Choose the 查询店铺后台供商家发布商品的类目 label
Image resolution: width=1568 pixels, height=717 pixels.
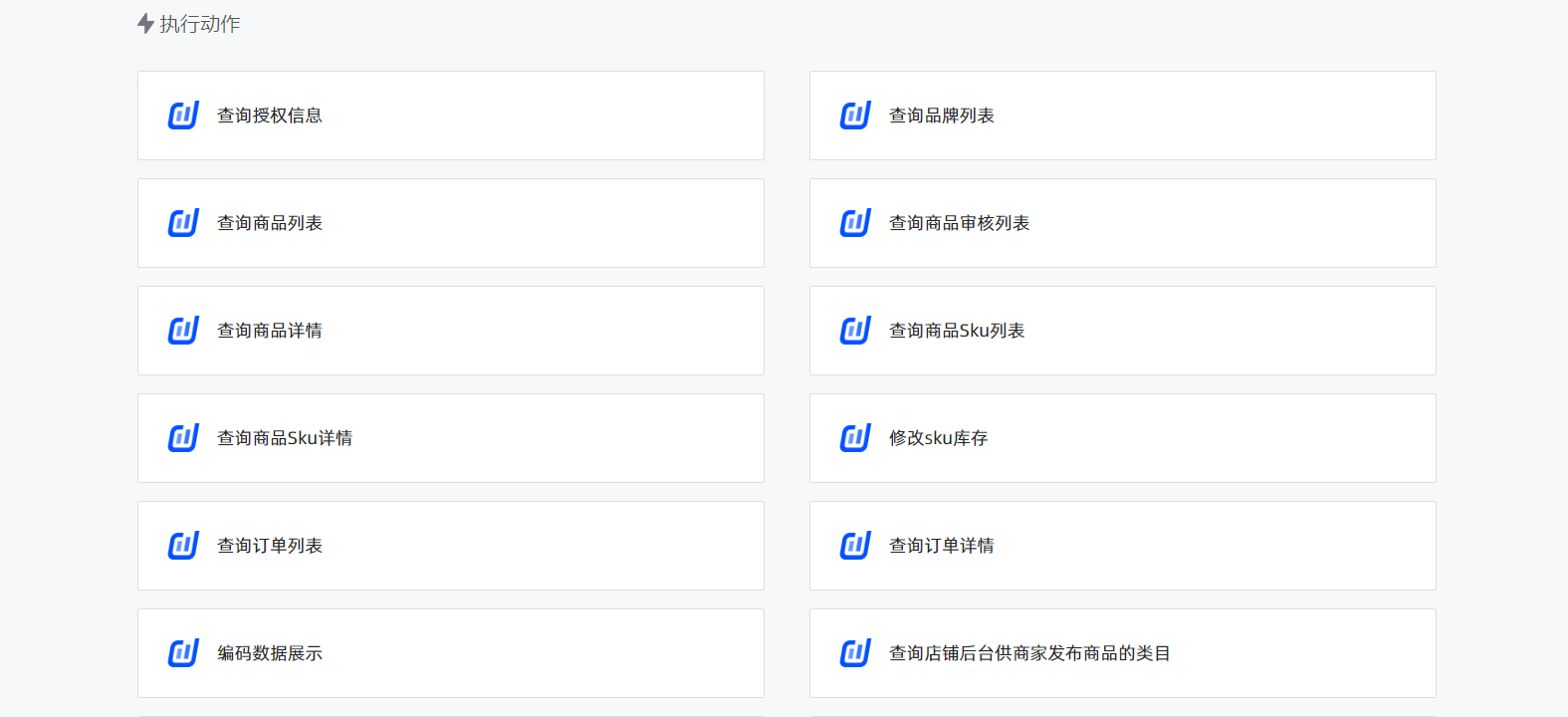click(1029, 653)
